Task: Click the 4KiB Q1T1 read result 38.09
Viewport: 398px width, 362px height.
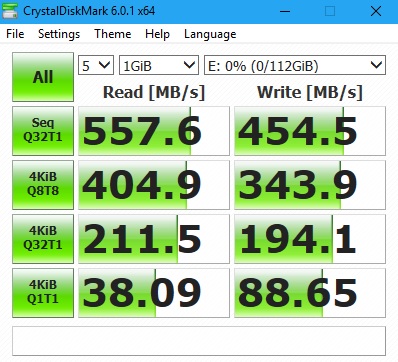Action: click(x=154, y=293)
